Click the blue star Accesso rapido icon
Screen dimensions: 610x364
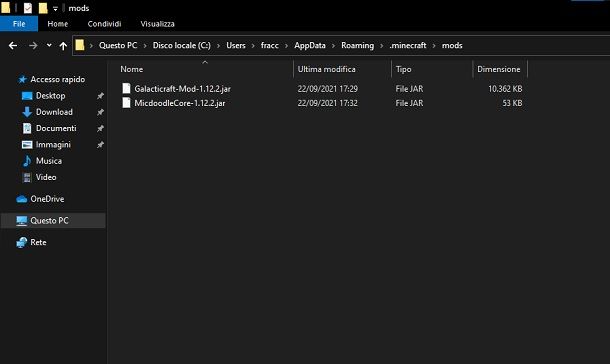pos(22,79)
